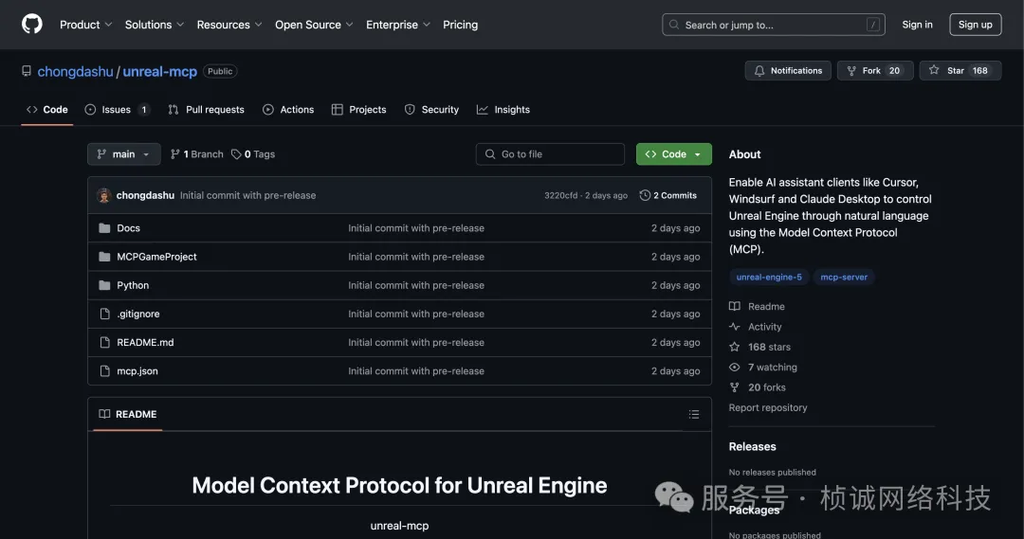Open commit author chongdashu link
The width and height of the screenshot is (1024, 539).
click(x=145, y=195)
